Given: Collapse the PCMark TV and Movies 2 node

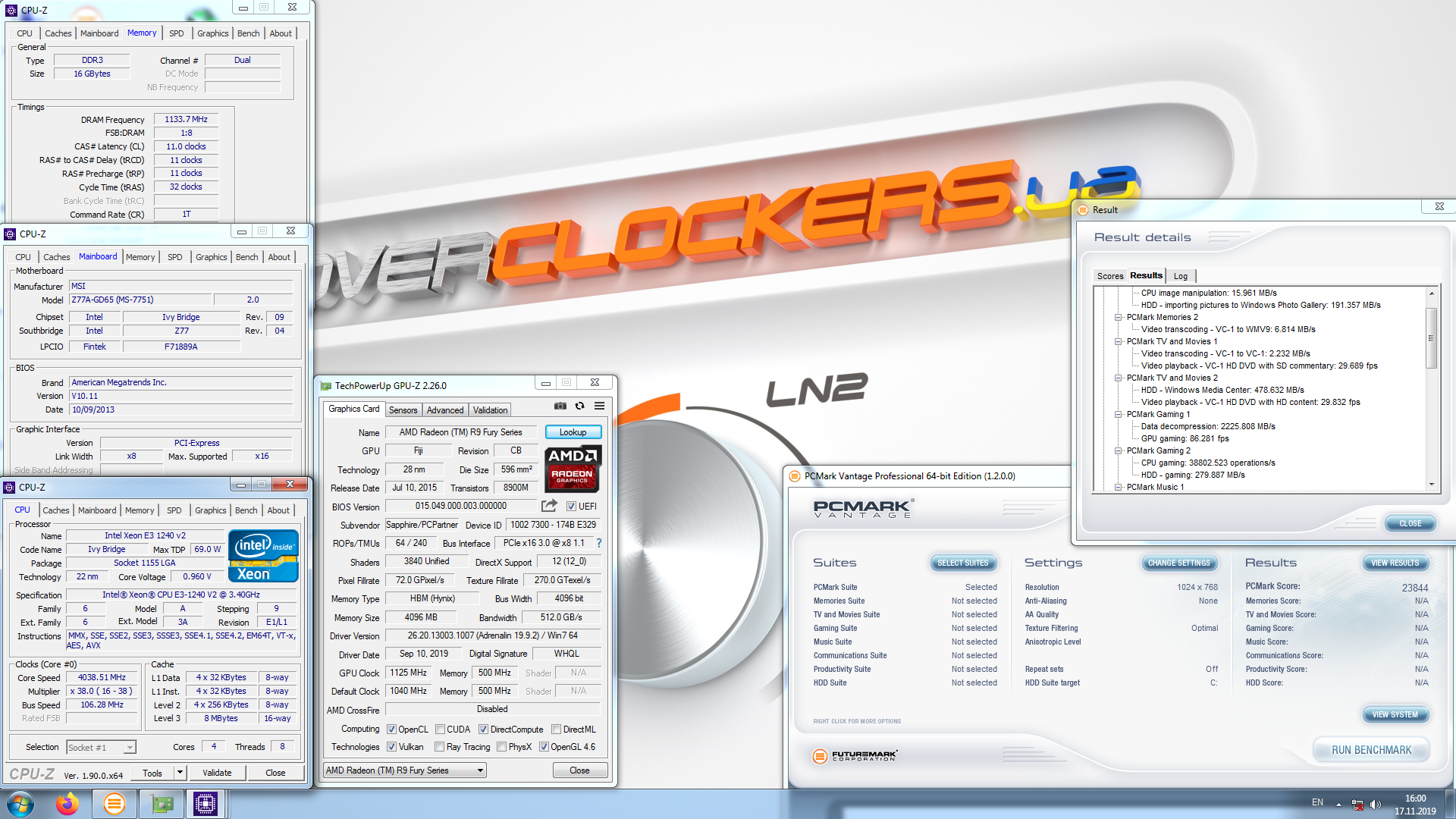Looking at the screenshot, I should tap(1118, 378).
